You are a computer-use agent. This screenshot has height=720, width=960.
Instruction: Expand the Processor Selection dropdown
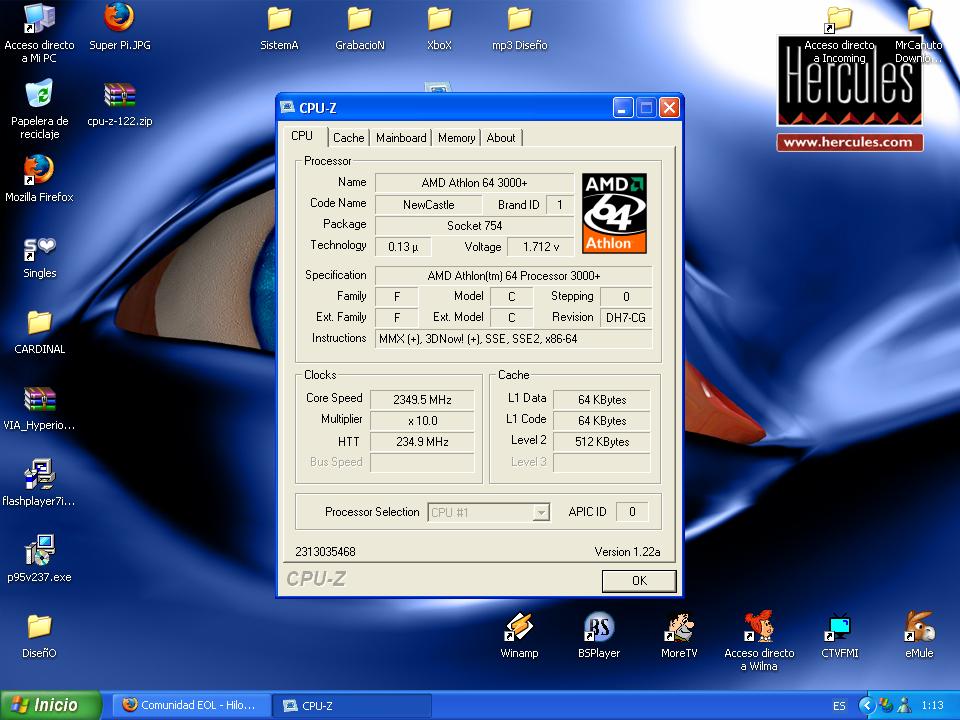pos(540,512)
